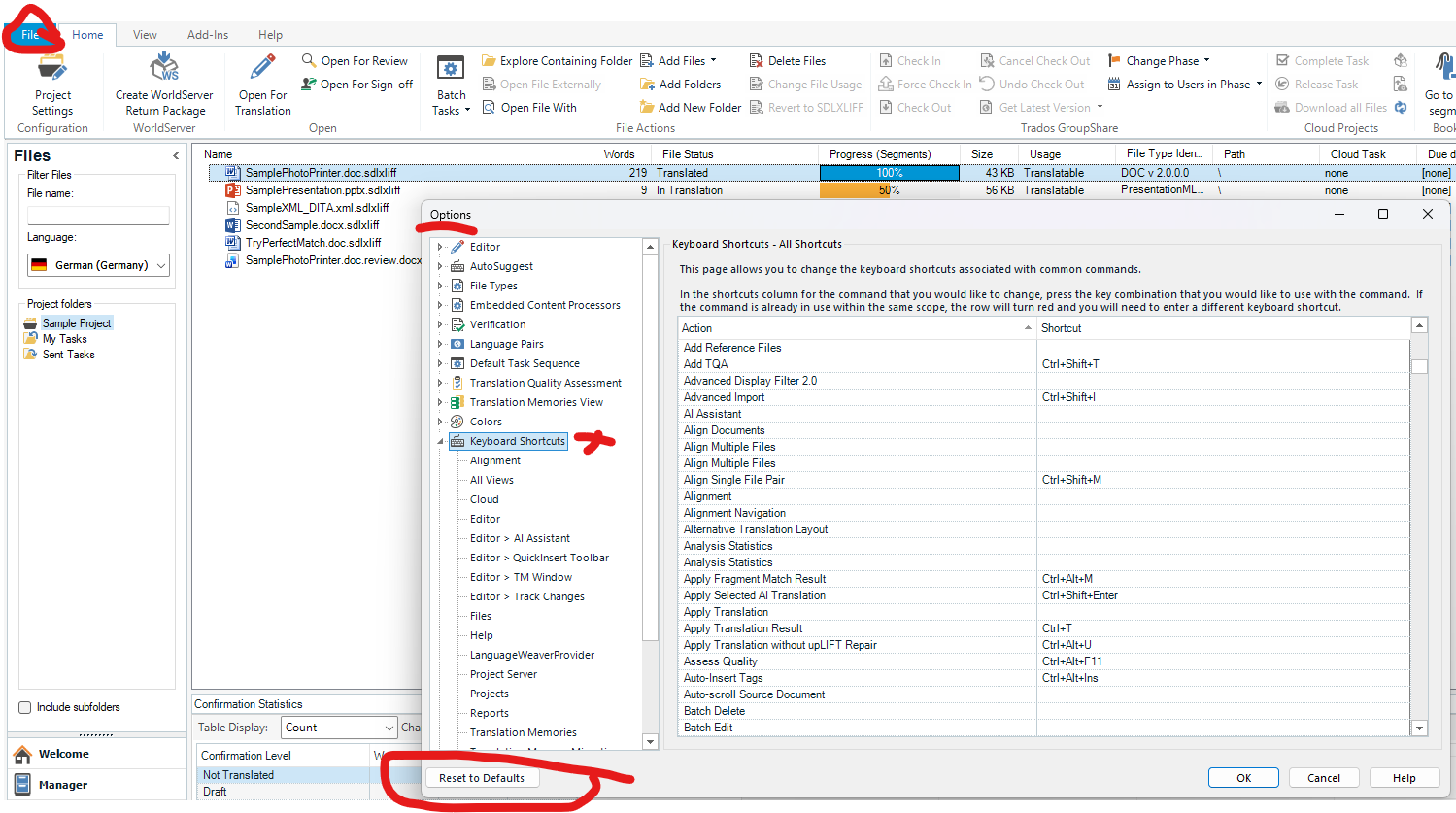Open the Table Display Count dropdown
This screenshot has width=1456, height=813.
pyautogui.click(x=339, y=728)
